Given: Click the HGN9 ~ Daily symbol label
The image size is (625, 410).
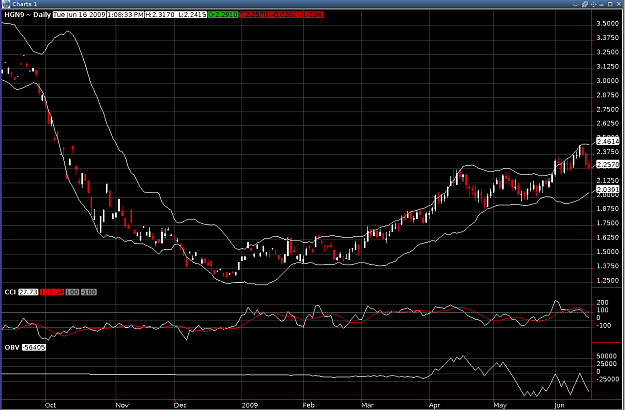Looking at the screenshot, I should click(28, 15).
